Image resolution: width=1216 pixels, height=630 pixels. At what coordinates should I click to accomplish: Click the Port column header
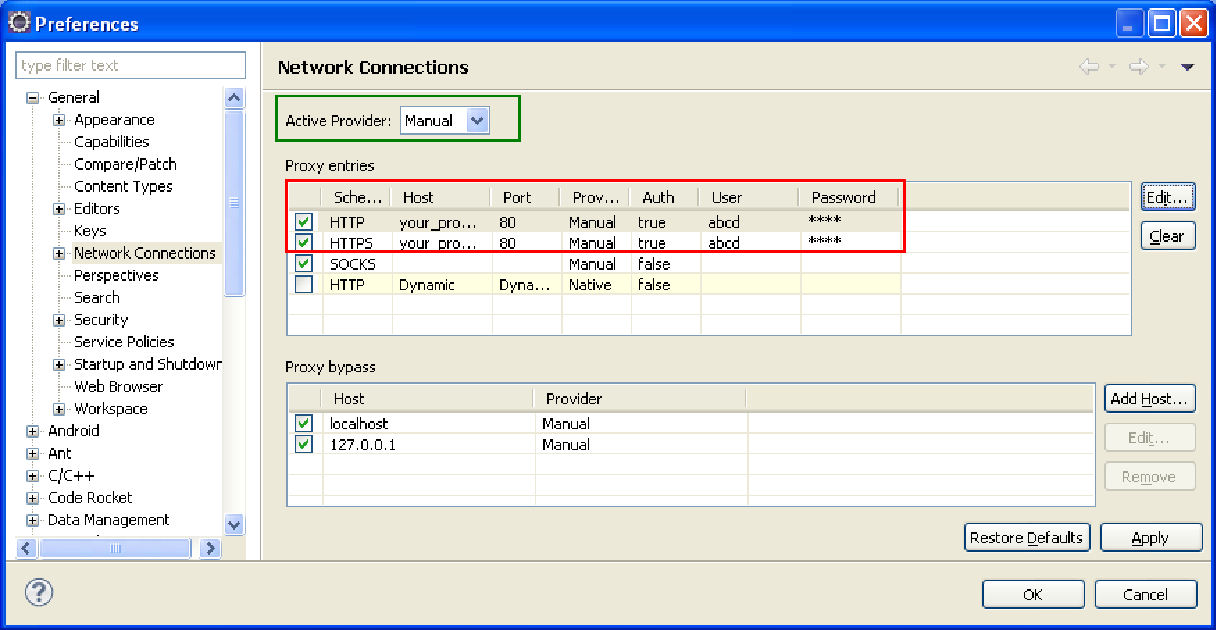[x=525, y=197]
